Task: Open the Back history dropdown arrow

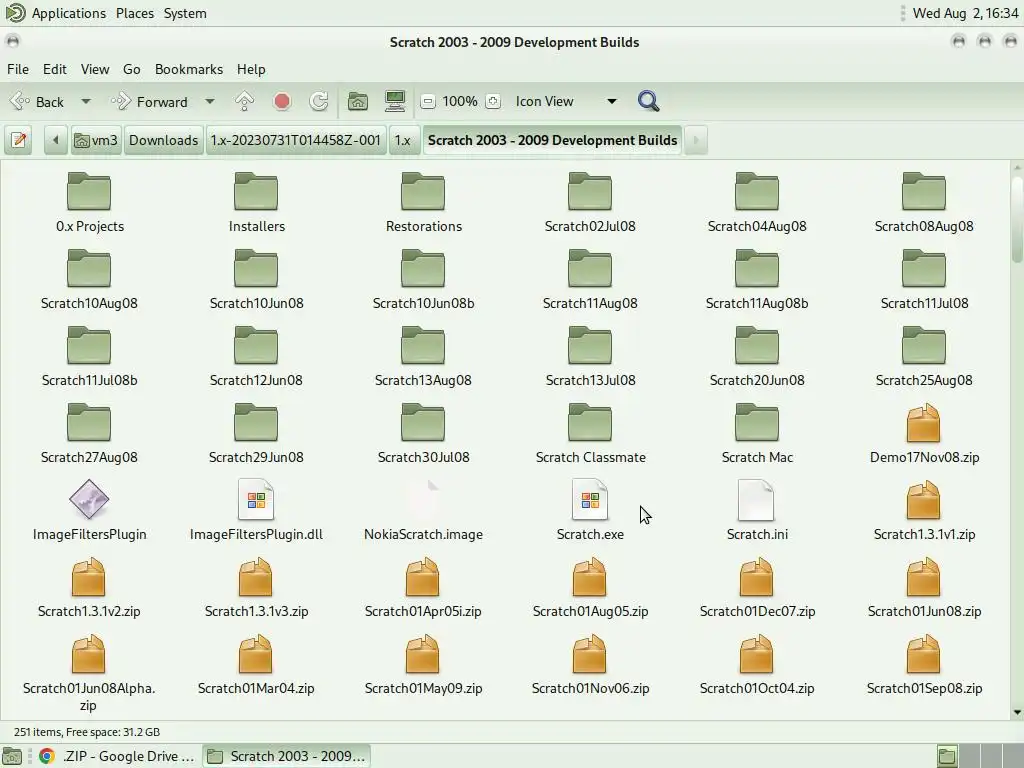Action: (86, 101)
